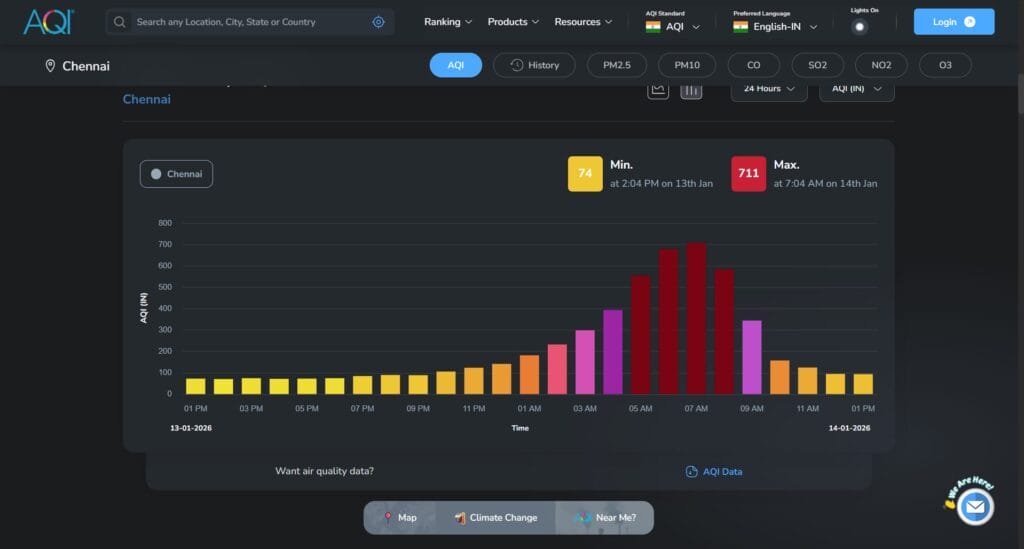Open the Ranking menu
Viewport: 1024px width, 549px height.
[x=448, y=22]
